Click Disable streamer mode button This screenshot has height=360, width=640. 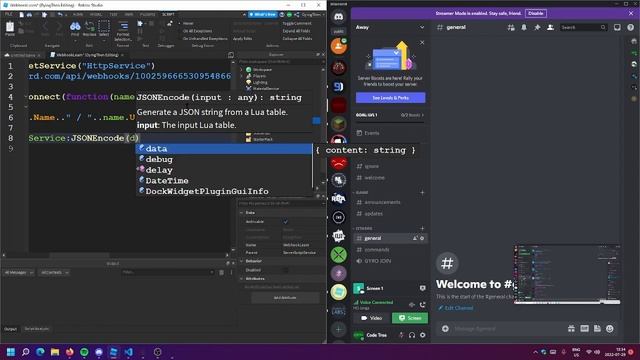coord(536,13)
